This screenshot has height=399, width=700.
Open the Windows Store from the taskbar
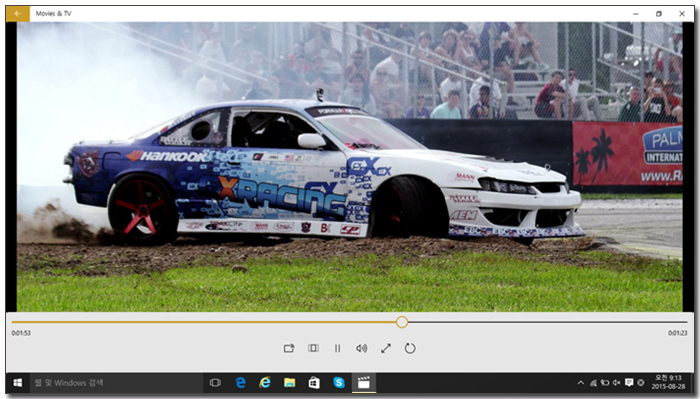coord(314,383)
